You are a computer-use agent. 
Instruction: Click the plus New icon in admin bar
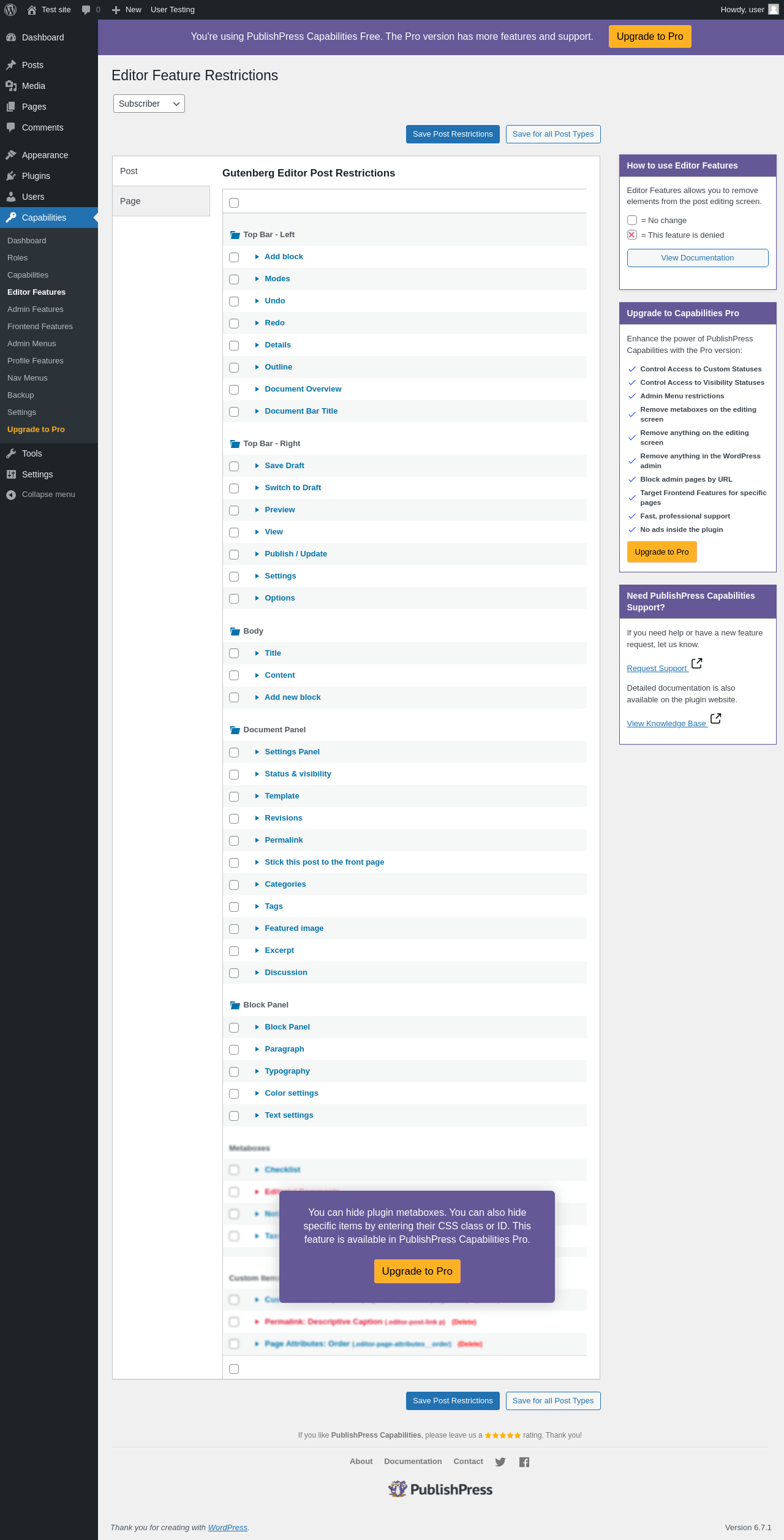(116, 10)
